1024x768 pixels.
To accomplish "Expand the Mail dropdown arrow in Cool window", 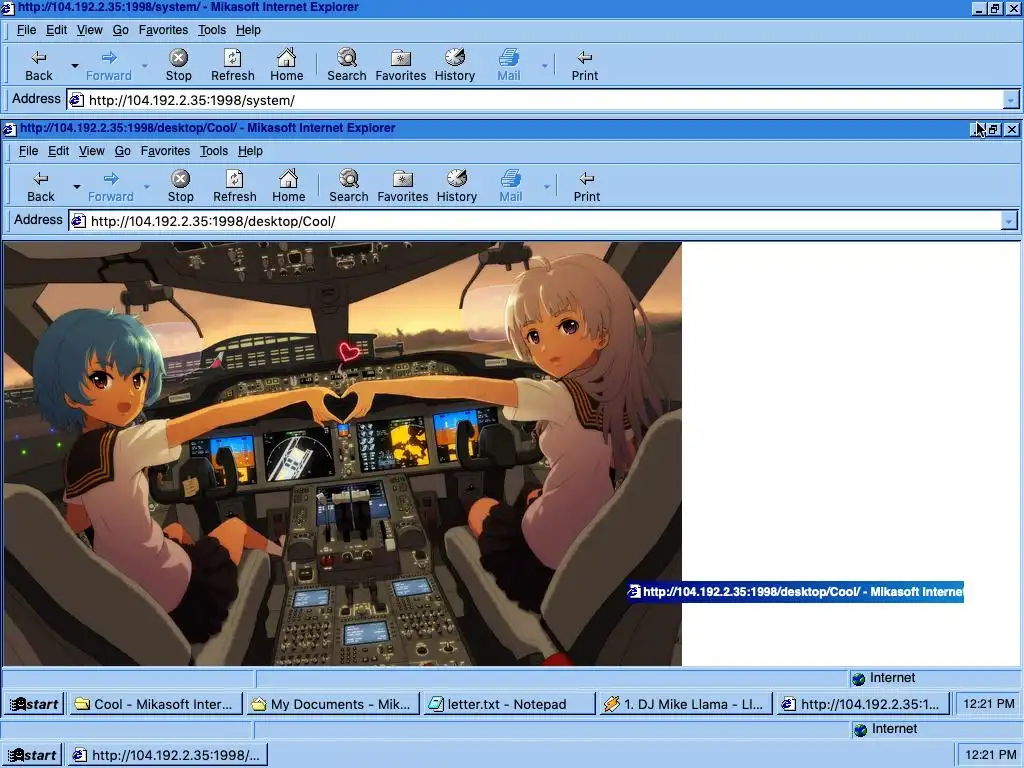I will click(x=547, y=187).
